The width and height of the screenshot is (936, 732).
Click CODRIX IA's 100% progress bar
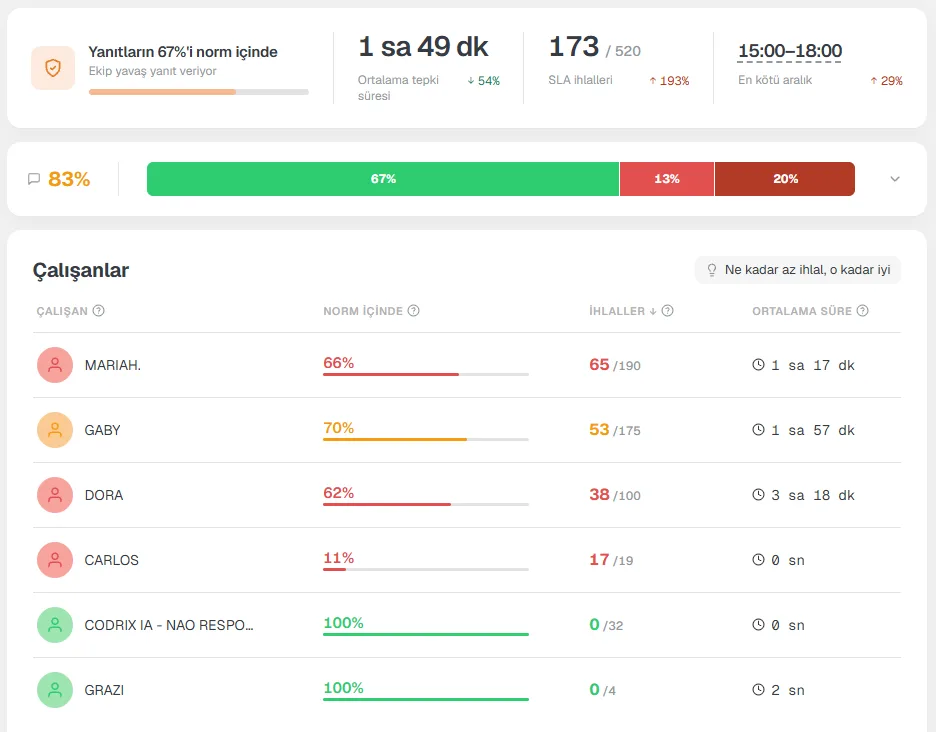[426, 635]
